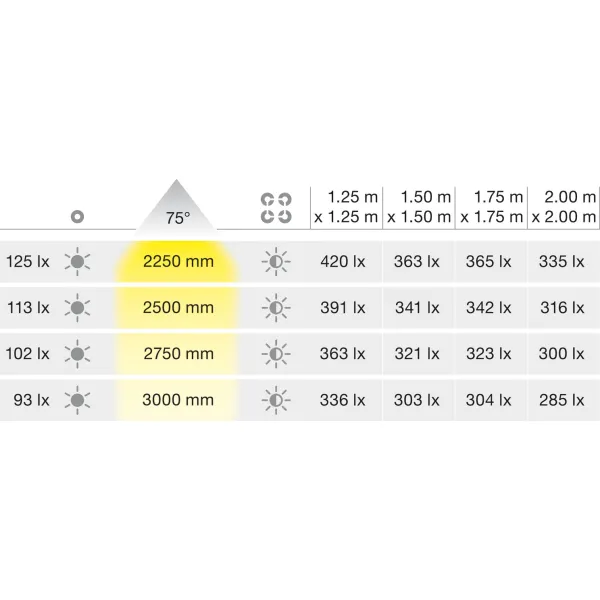The width and height of the screenshot is (600, 600).
Task: Select the 2250 mm mounting height cell
Action: coord(178,262)
